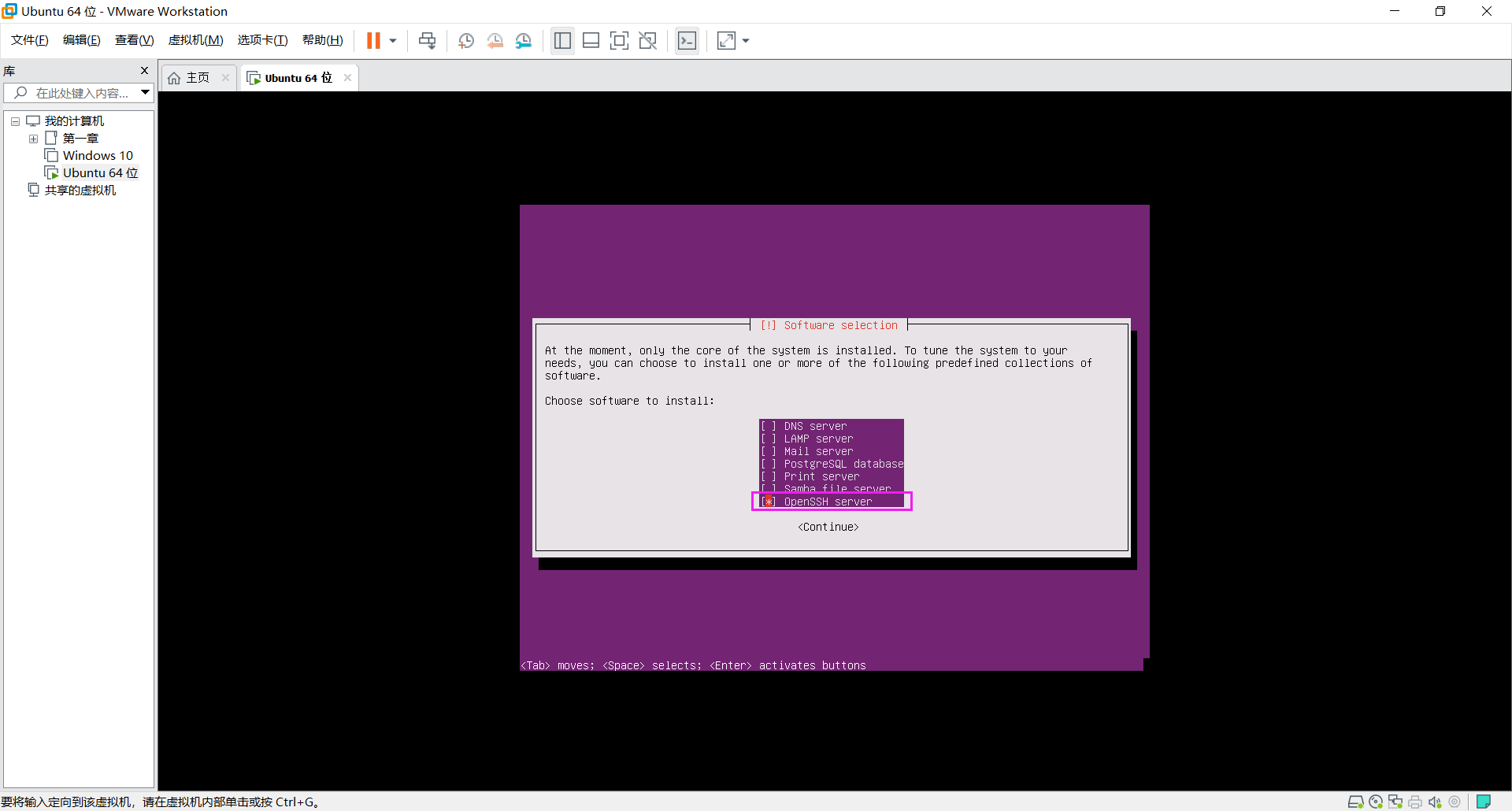Take a snapshot of the virtual machine

point(466,41)
